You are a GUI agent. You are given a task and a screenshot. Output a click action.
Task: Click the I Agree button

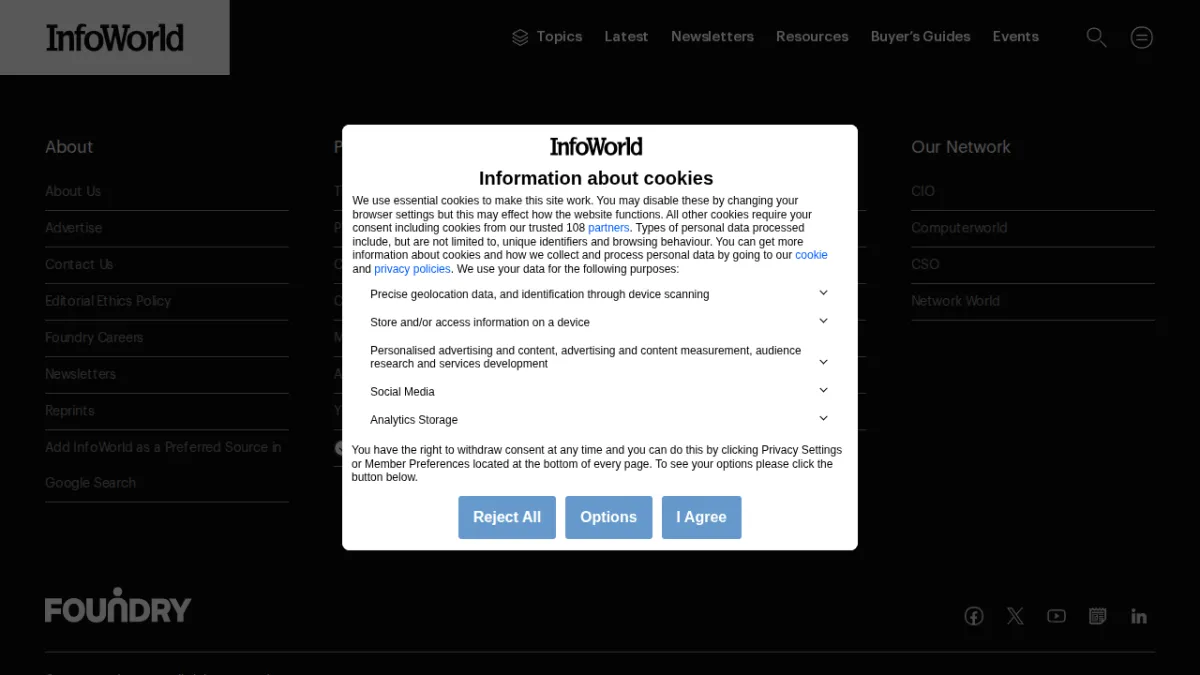pos(701,517)
